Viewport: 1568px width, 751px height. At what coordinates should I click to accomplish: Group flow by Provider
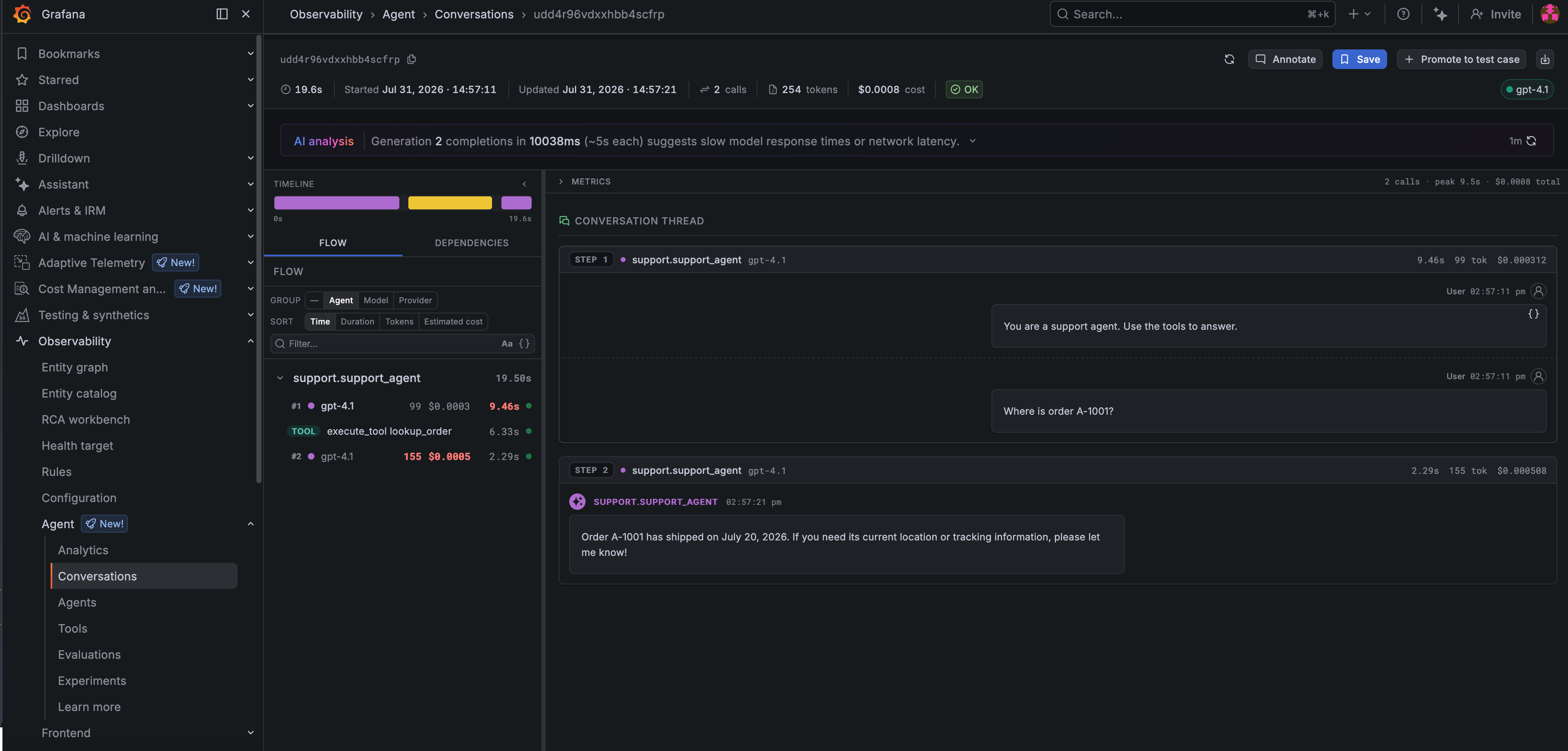[x=415, y=300]
